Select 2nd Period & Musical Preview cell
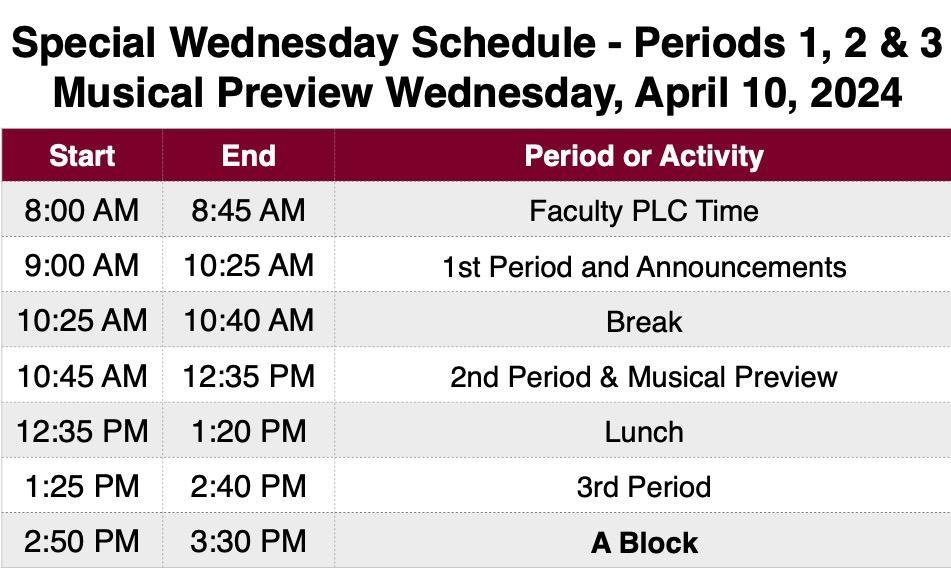Screen dimensions: 951x568 [643, 377]
